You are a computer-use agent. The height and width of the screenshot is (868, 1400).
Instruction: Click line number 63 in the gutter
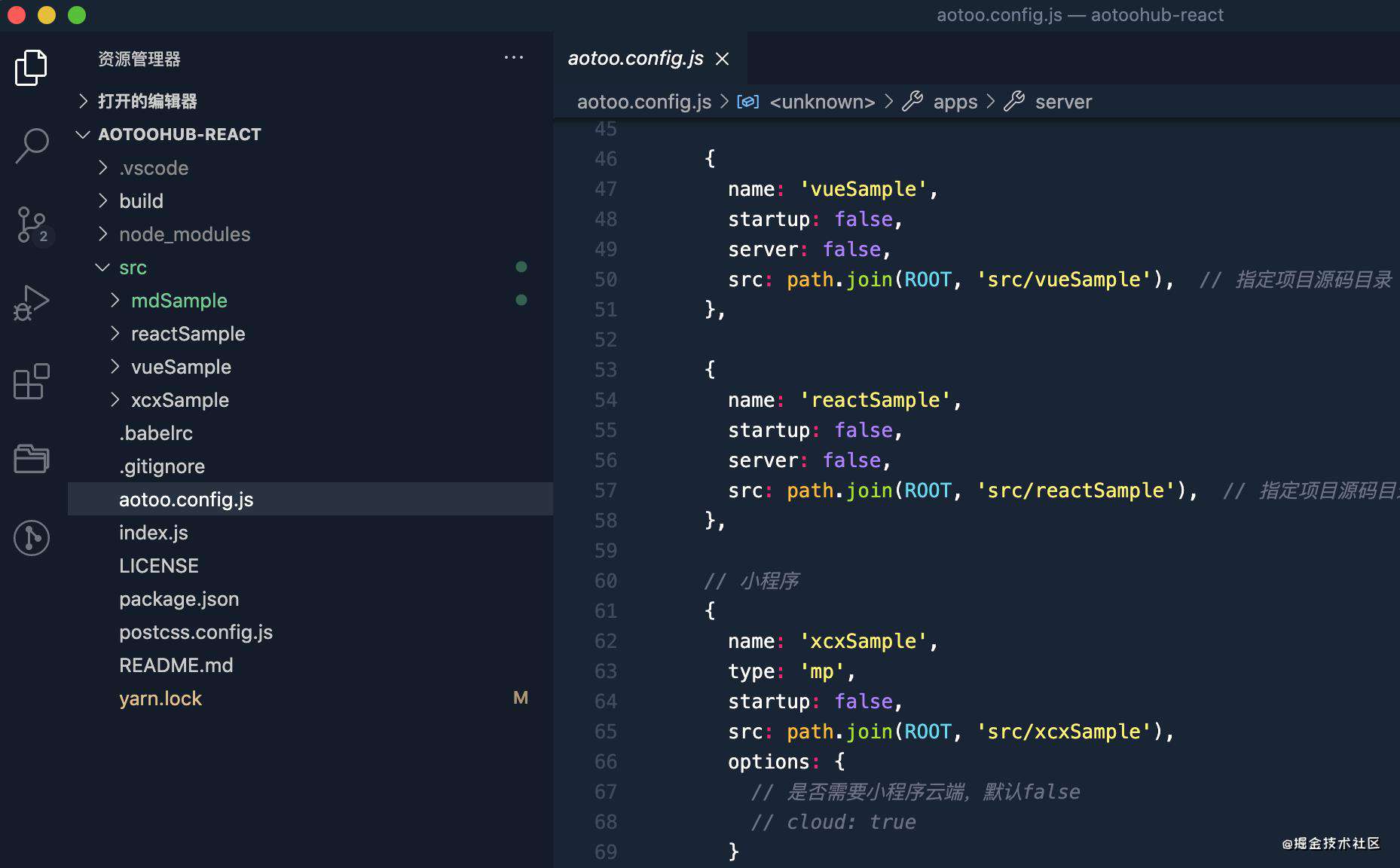[x=606, y=671]
